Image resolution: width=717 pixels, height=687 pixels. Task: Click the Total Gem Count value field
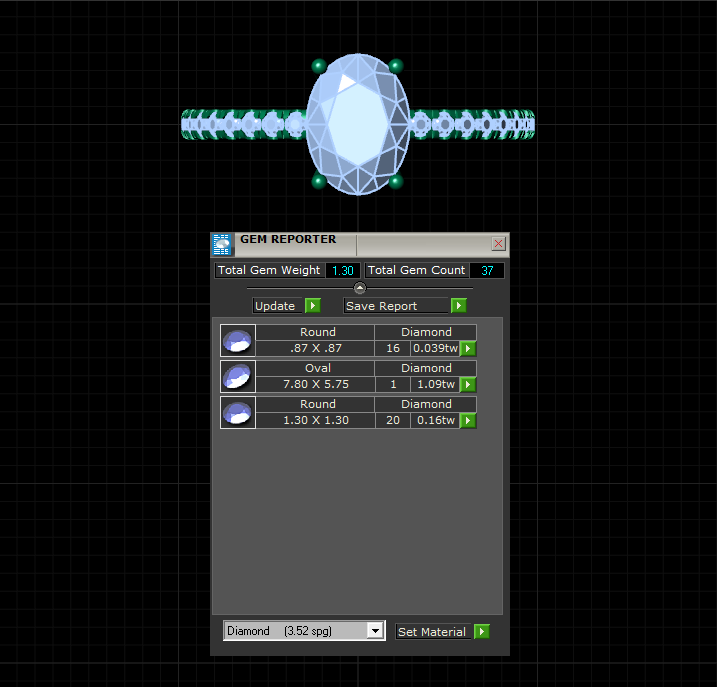487,270
